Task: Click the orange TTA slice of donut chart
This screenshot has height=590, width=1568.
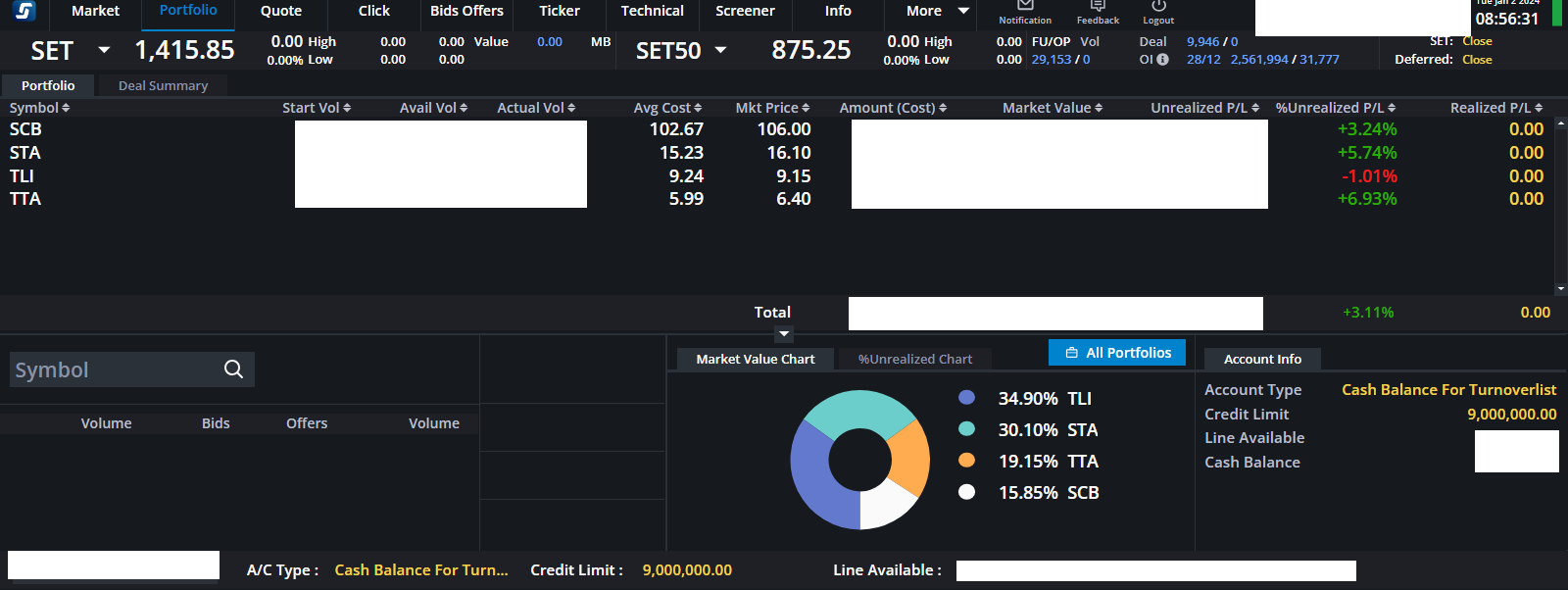Action: coord(911,459)
